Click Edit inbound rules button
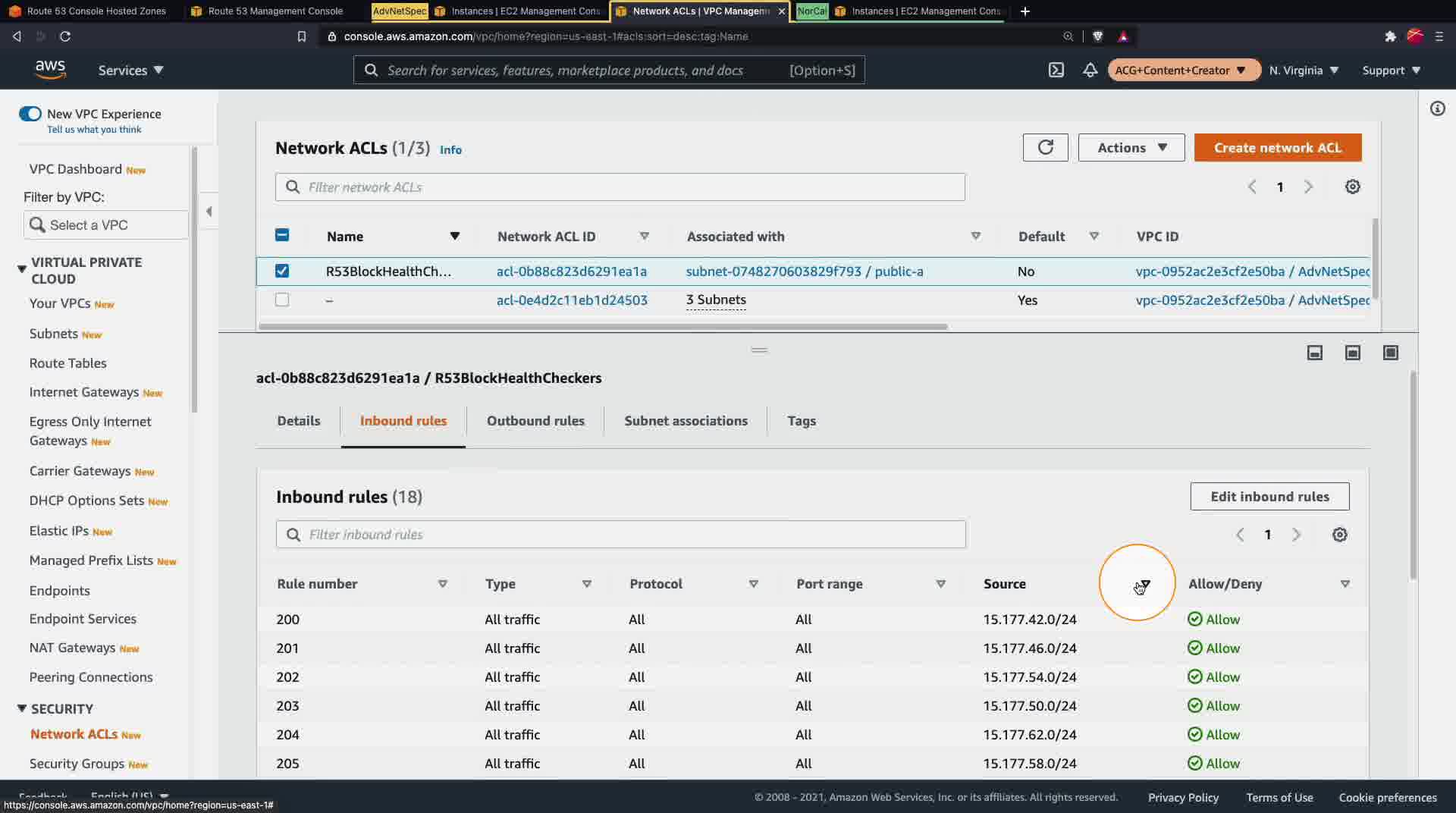The height and width of the screenshot is (813, 1456). [x=1269, y=496]
